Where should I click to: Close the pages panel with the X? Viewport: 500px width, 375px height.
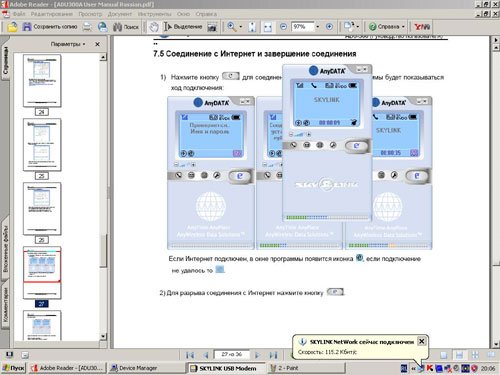(97, 44)
